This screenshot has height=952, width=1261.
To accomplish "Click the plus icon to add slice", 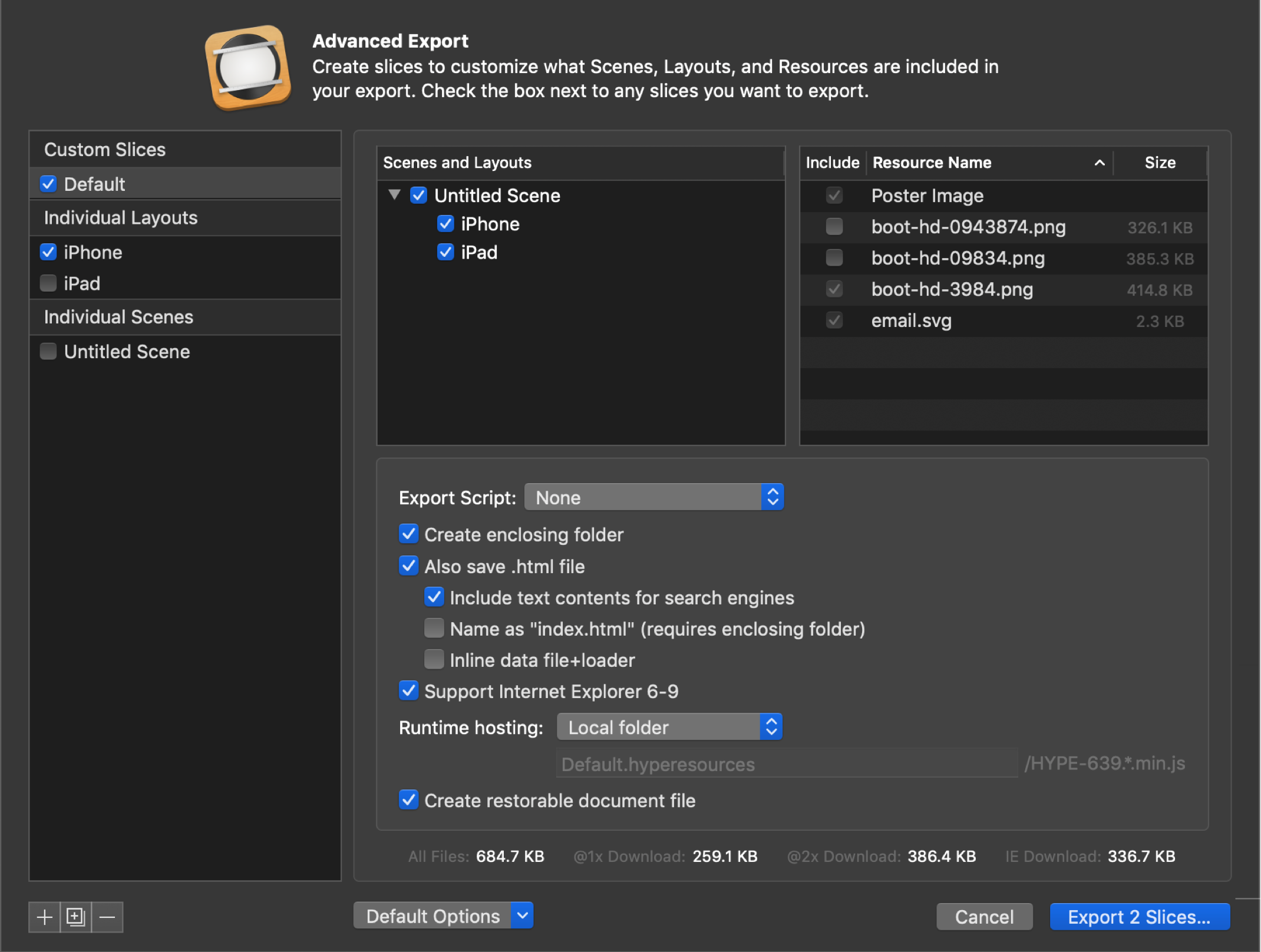I will 44,917.
